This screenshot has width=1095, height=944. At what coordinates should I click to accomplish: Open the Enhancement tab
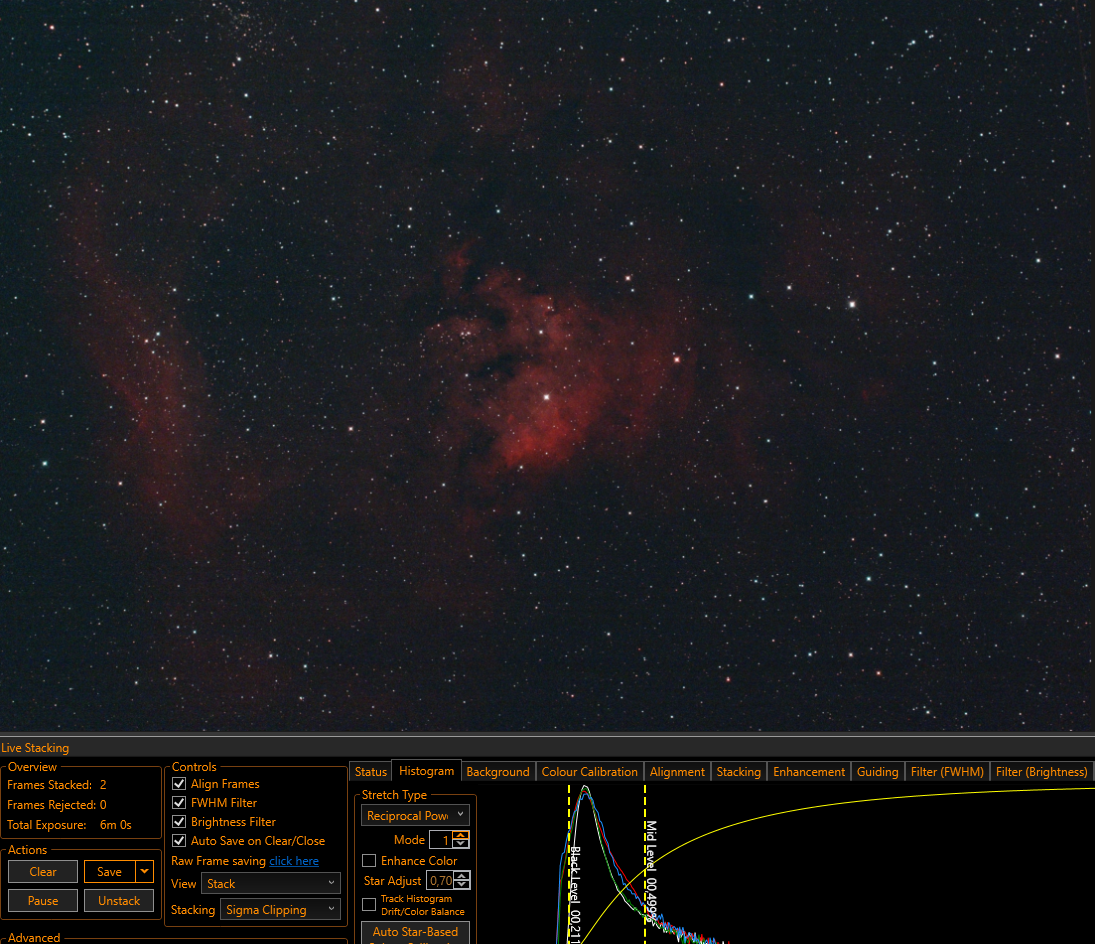point(809,772)
